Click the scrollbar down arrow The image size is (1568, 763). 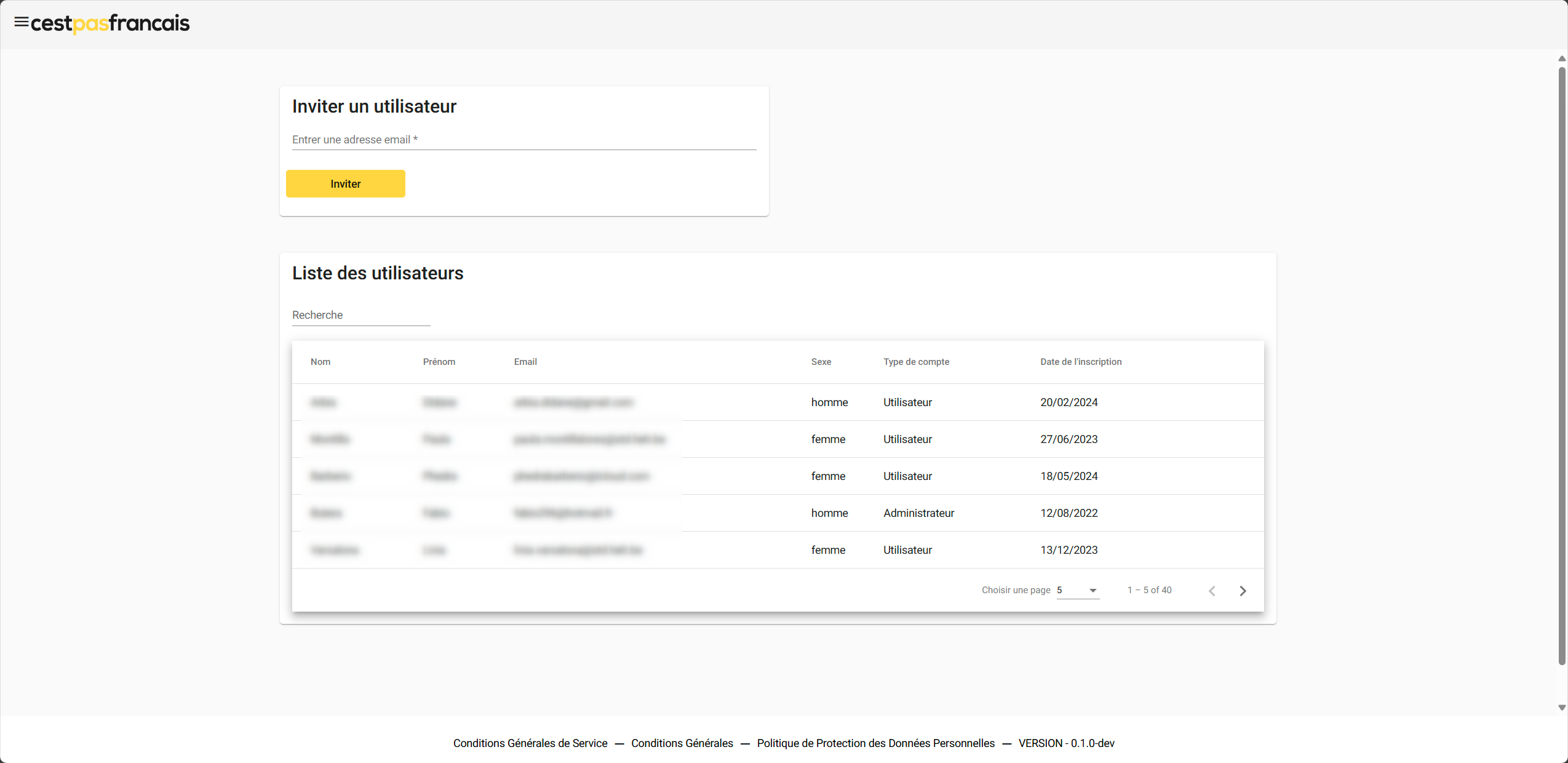tap(1562, 708)
